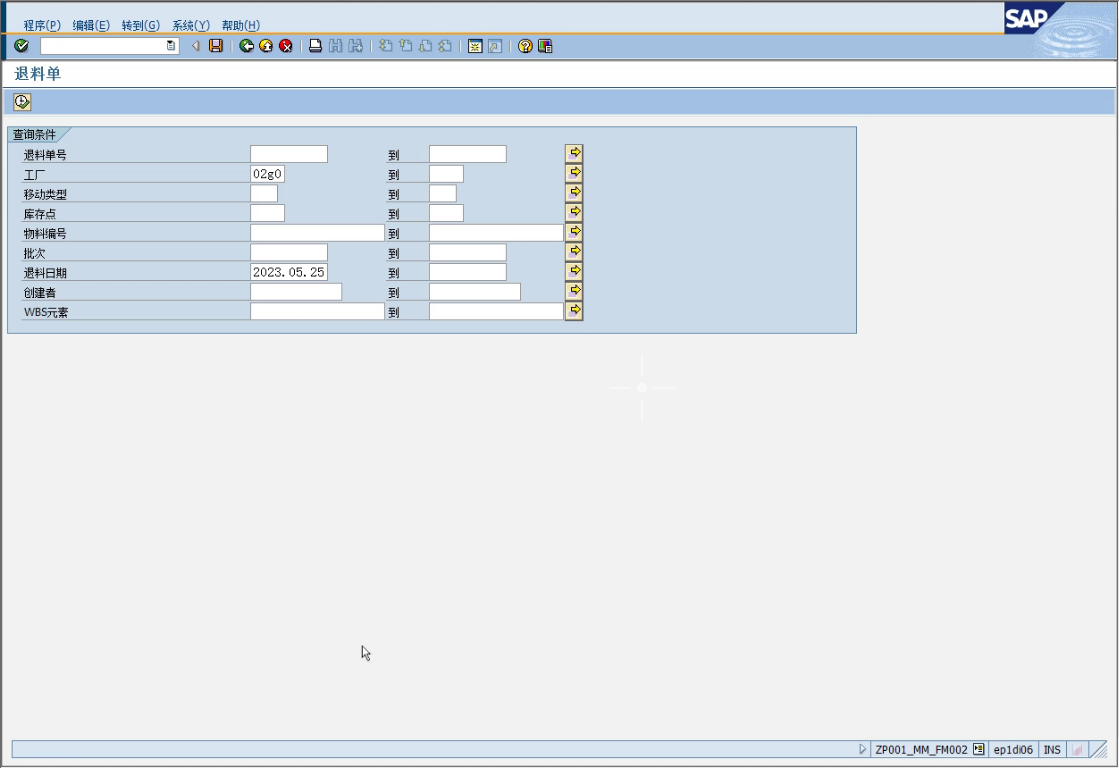Expand status bar with the triangle arrow
The width and height of the screenshot is (1119, 768).
(x=863, y=749)
